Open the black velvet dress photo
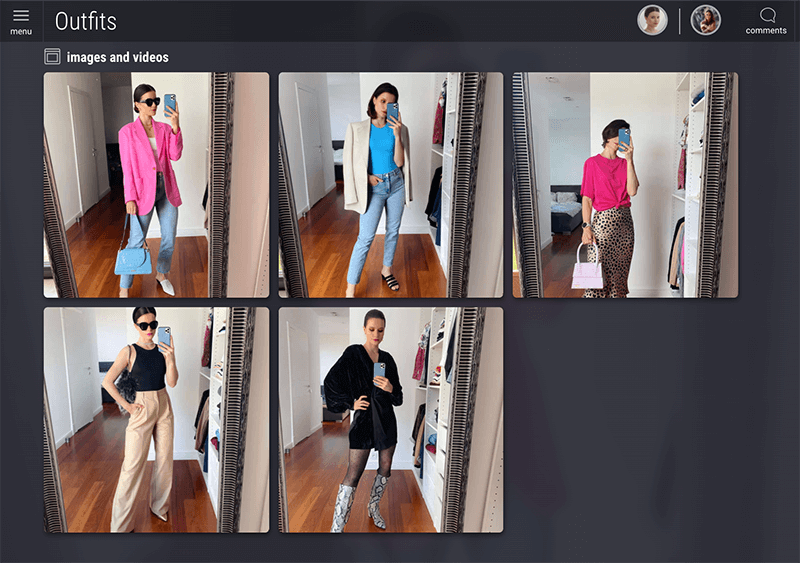The width and height of the screenshot is (800, 563). click(391, 420)
